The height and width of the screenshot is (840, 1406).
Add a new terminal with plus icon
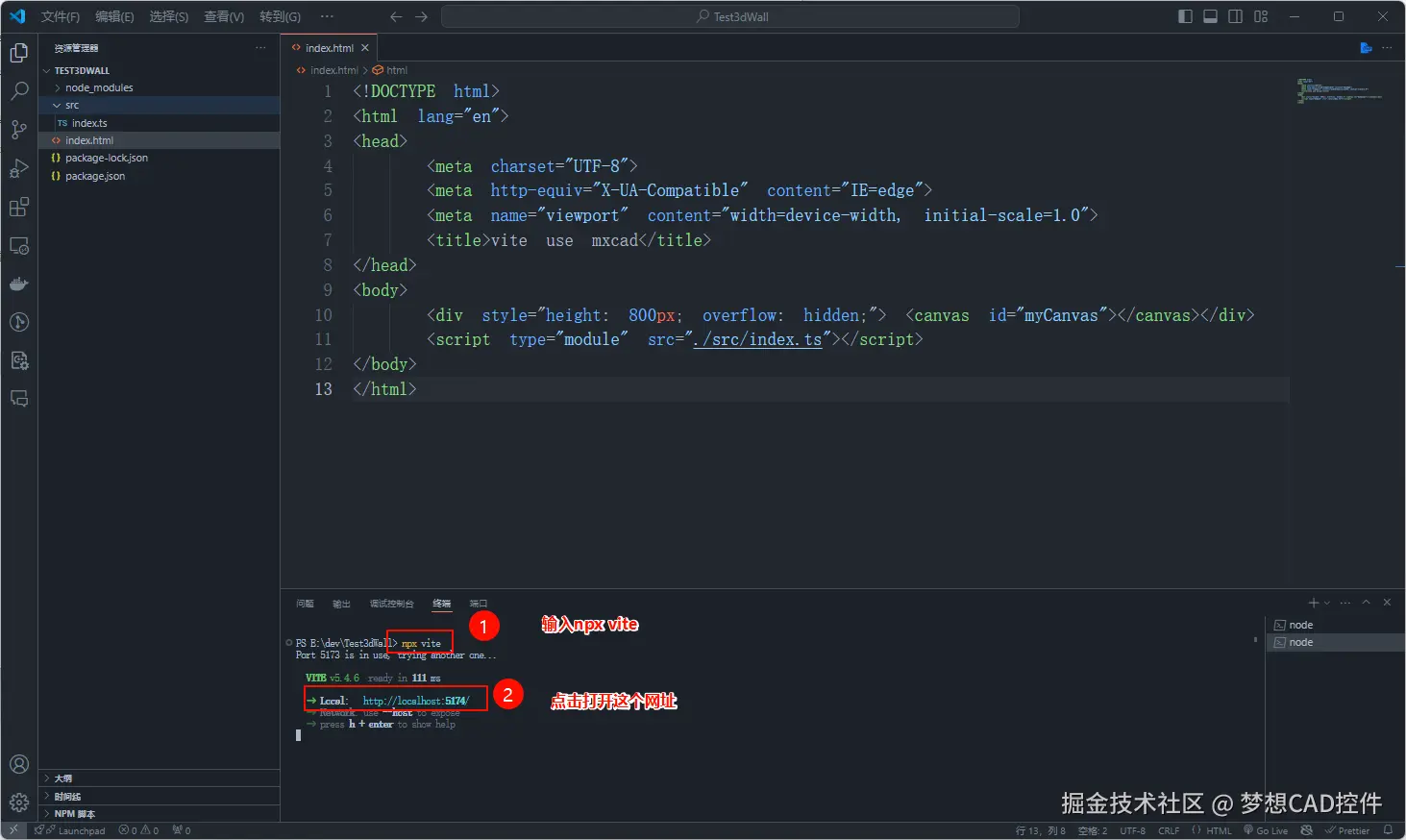click(x=1314, y=603)
